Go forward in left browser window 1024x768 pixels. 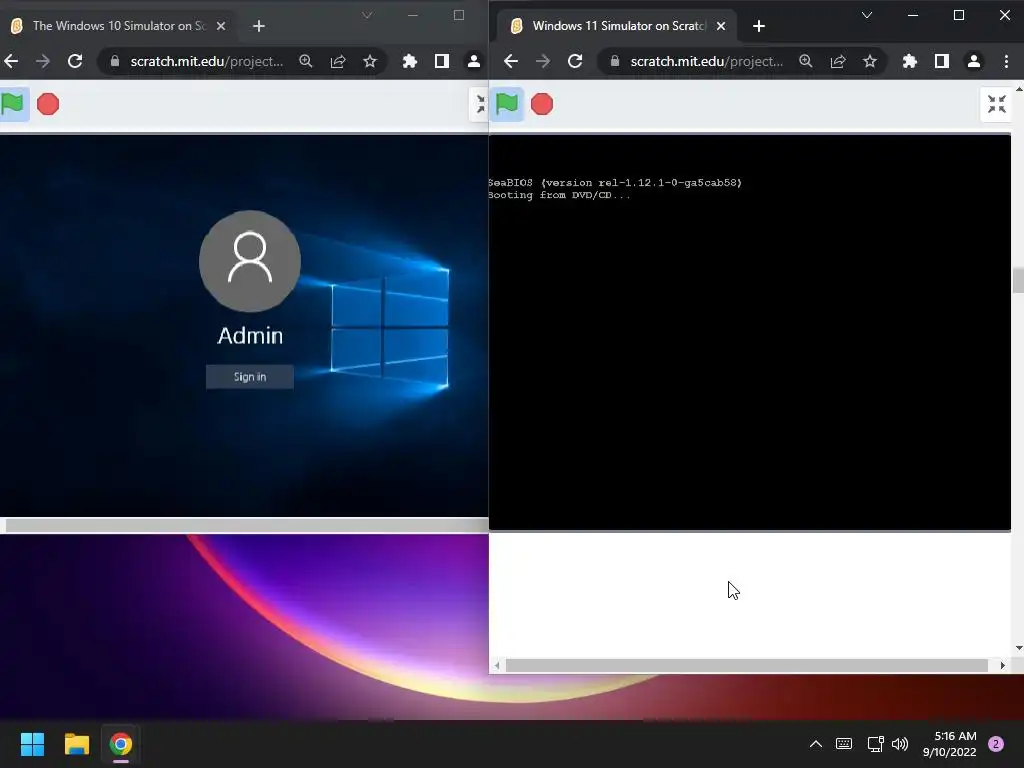tap(42, 61)
